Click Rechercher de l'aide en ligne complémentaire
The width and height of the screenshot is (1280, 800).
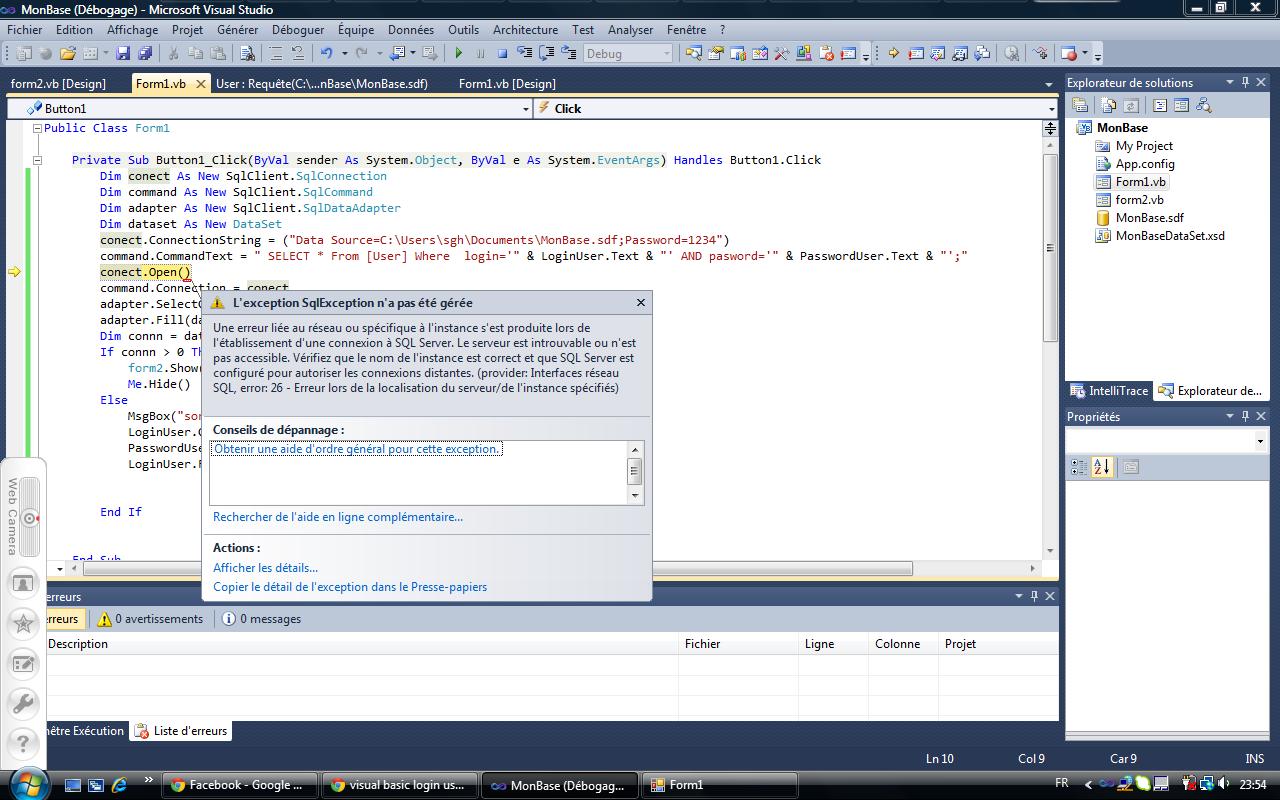click(x=338, y=517)
